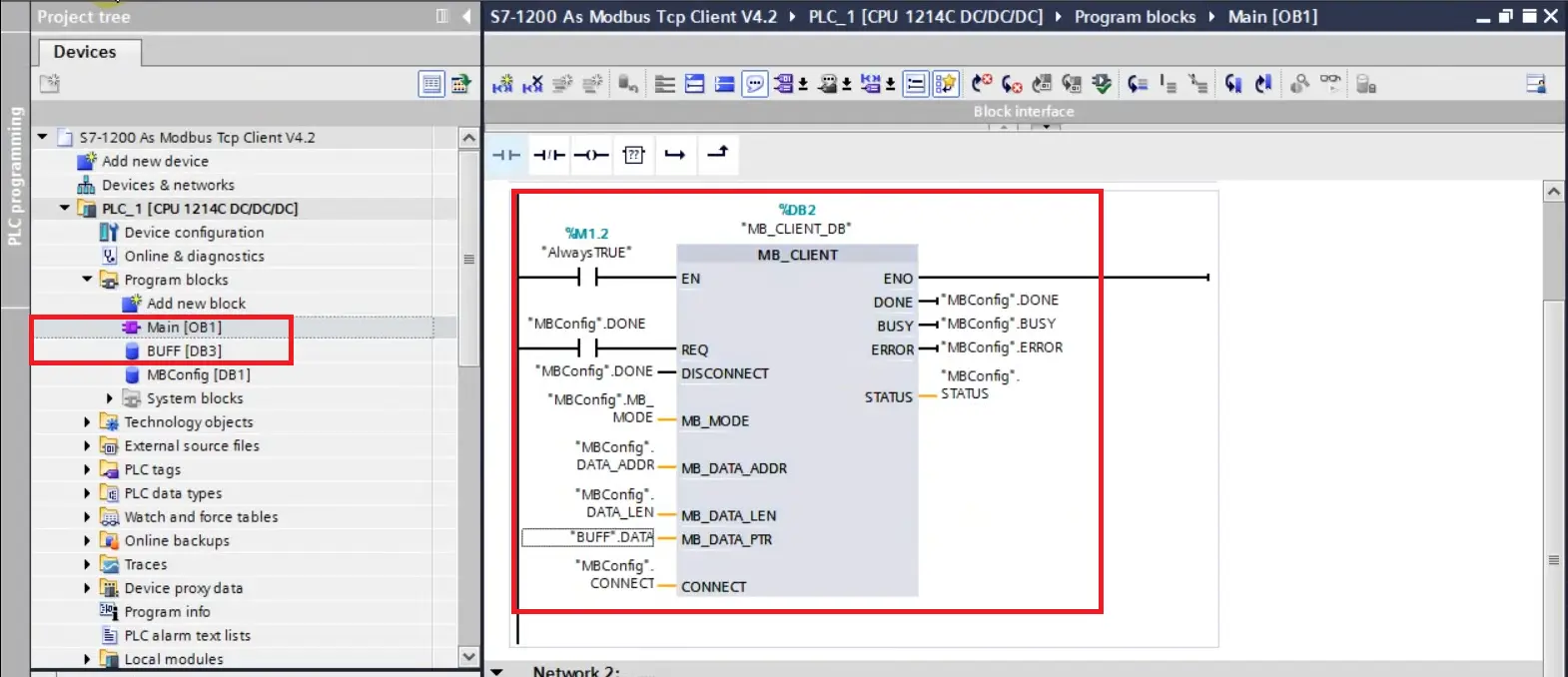Open Program info
This screenshot has width=1568, height=677.
click(167, 612)
